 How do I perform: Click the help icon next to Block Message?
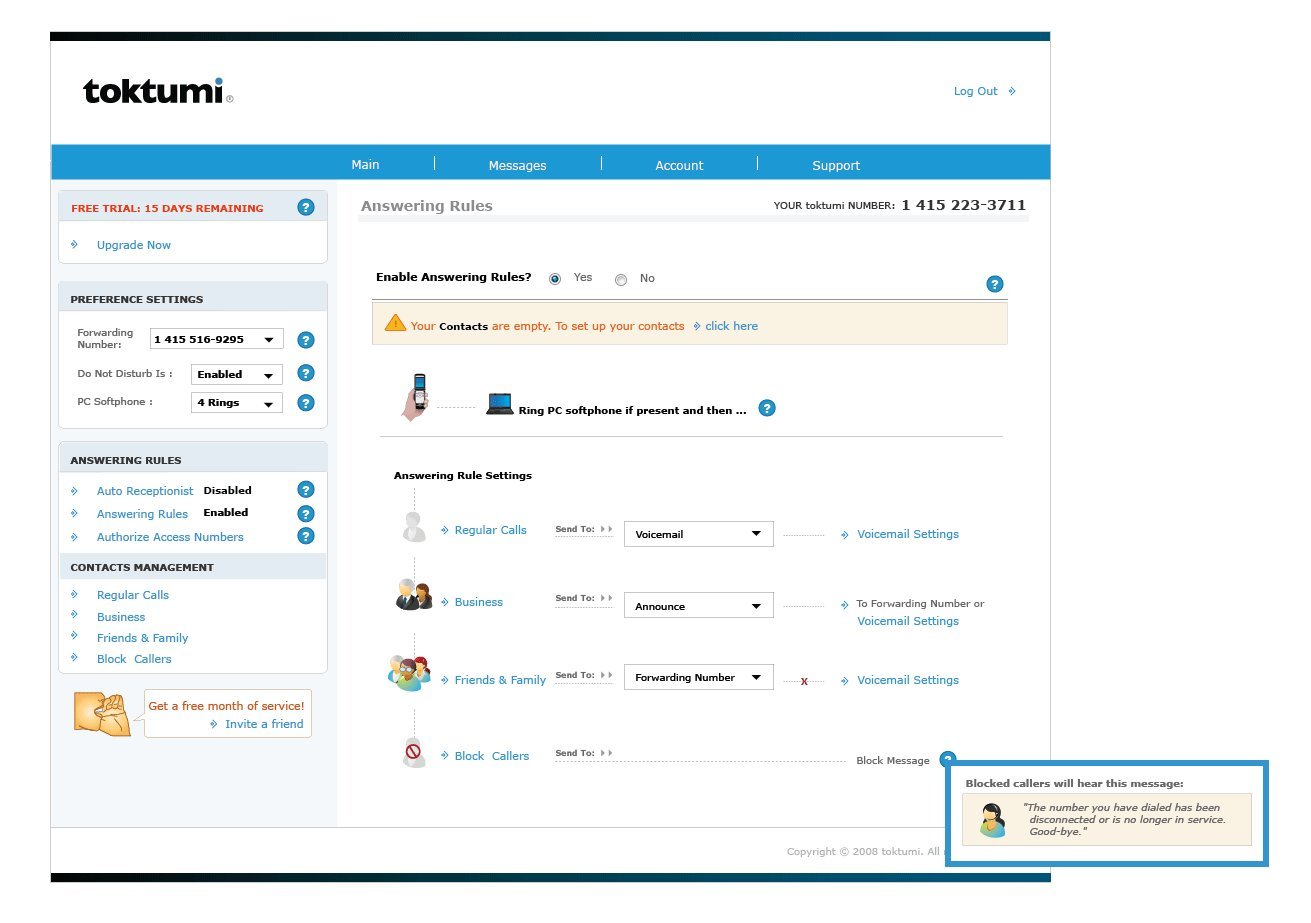tap(948, 758)
